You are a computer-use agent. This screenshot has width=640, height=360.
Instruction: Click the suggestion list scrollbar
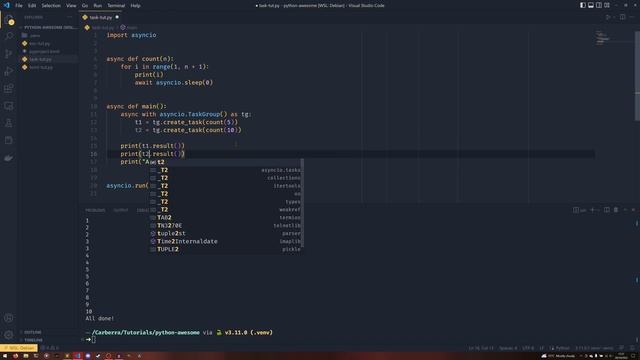[x=302, y=203]
